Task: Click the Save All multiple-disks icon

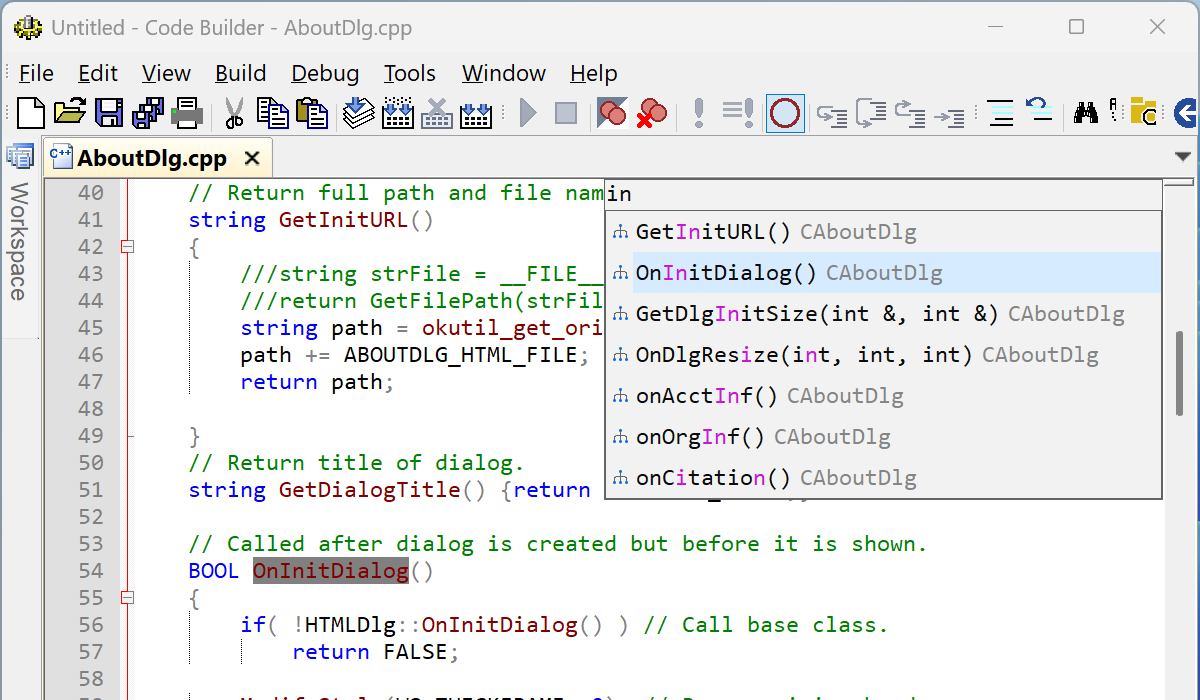Action: click(x=149, y=113)
